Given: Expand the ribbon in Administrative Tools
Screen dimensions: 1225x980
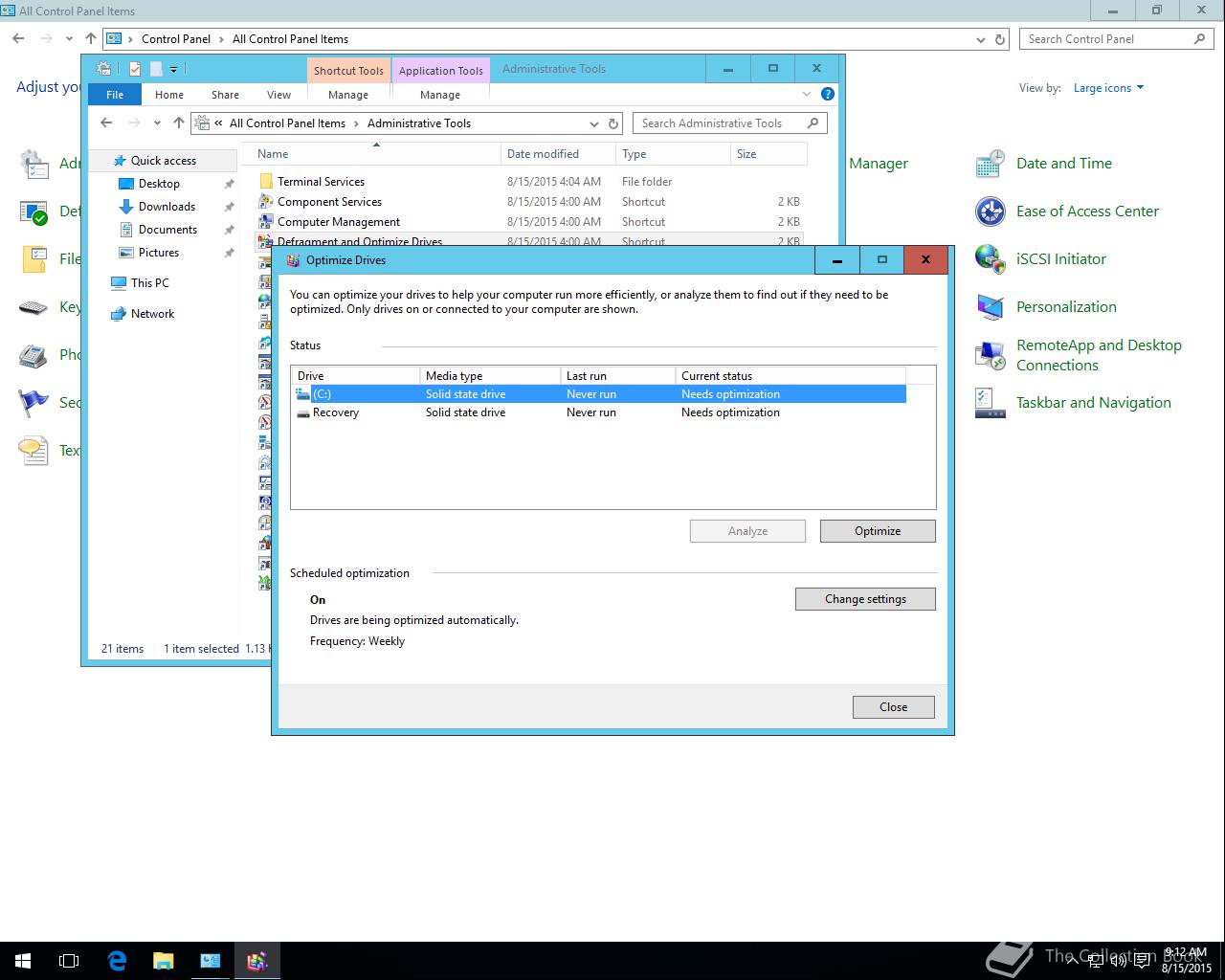Looking at the screenshot, I should coord(807,94).
